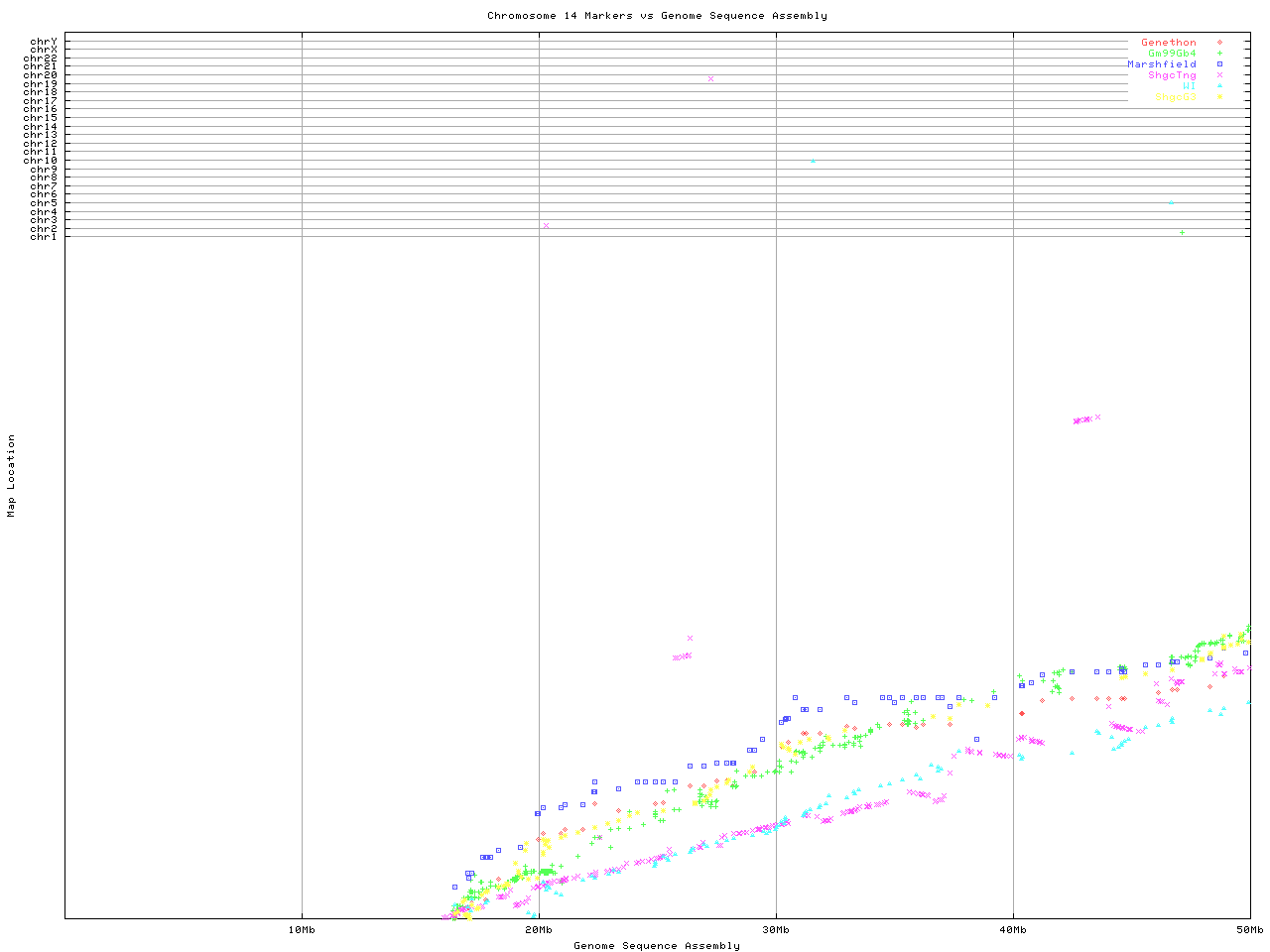Click the chart title about Chromosome 14 Markers

657,16
